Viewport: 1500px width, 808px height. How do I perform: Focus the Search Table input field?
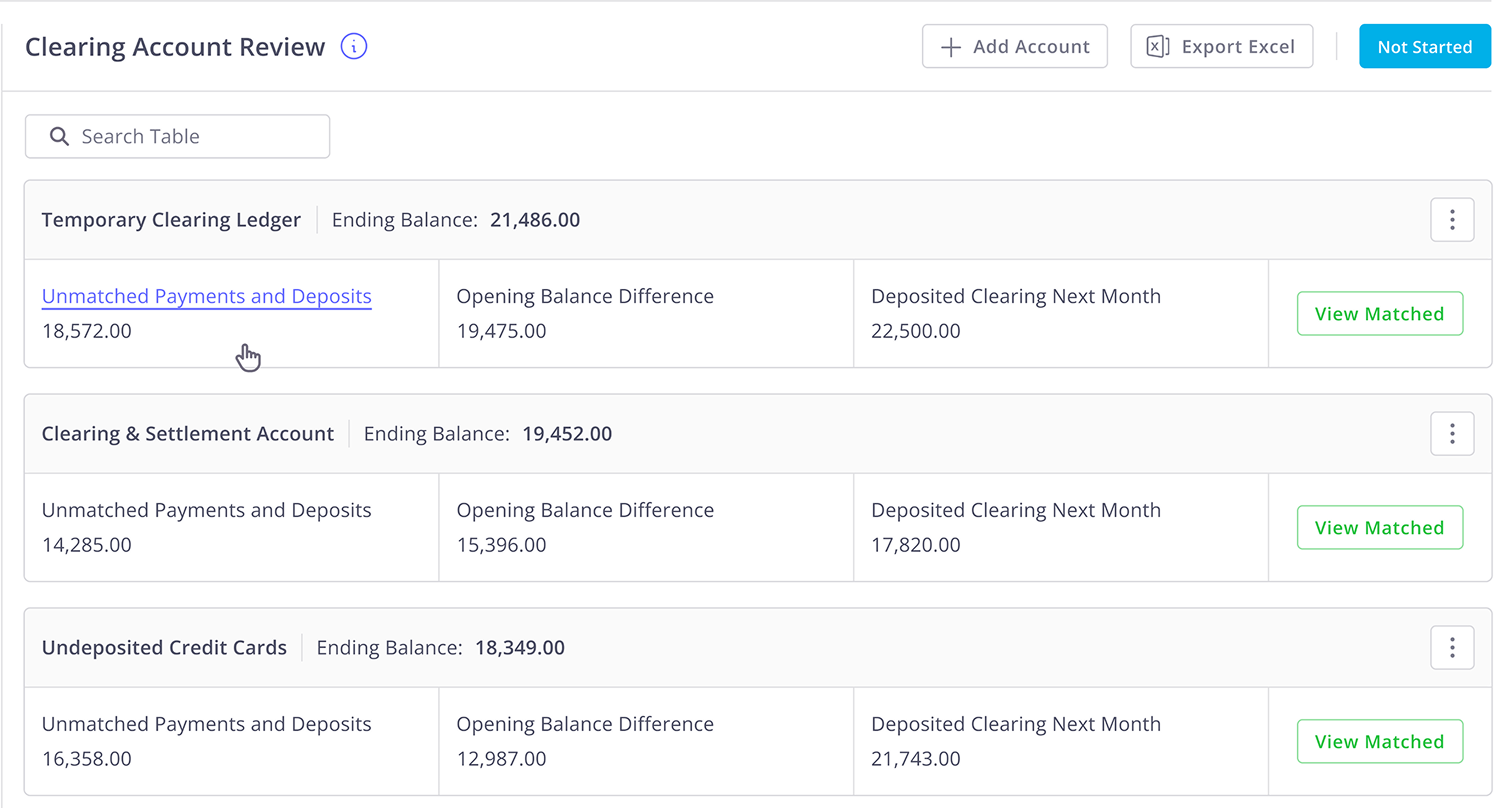177,137
